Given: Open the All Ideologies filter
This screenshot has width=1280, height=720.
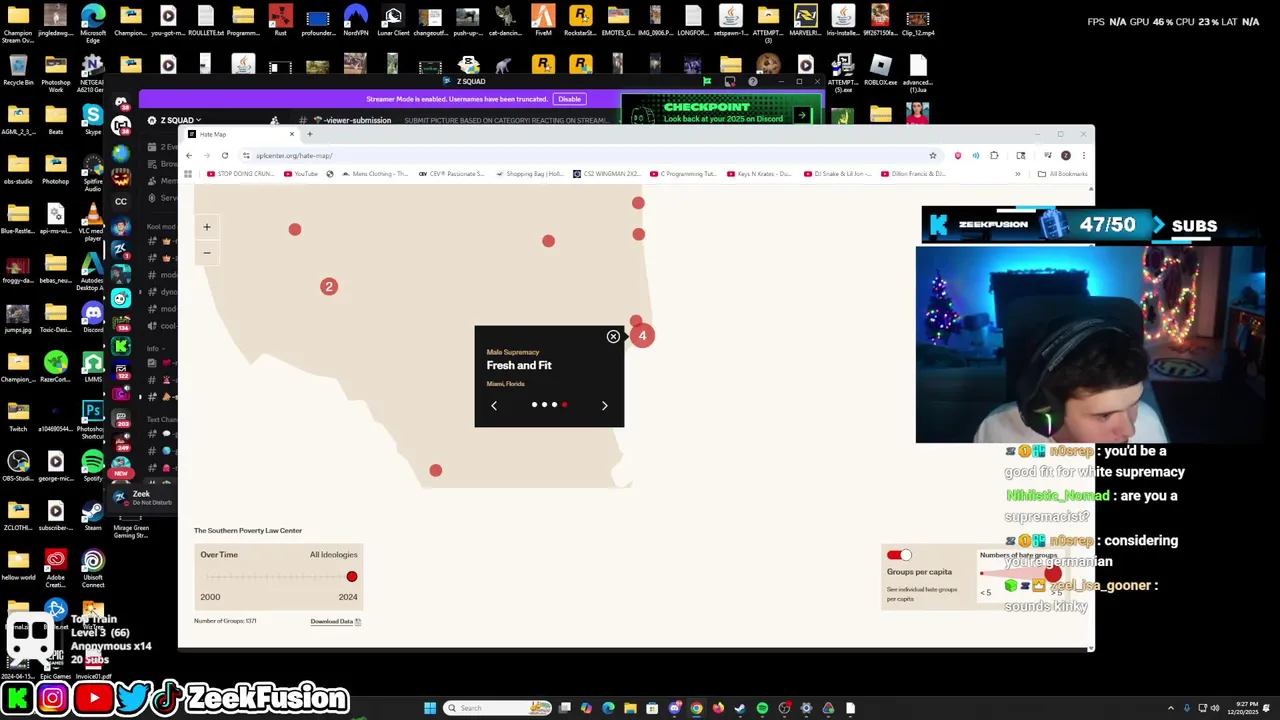Looking at the screenshot, I should click(333, 554).
